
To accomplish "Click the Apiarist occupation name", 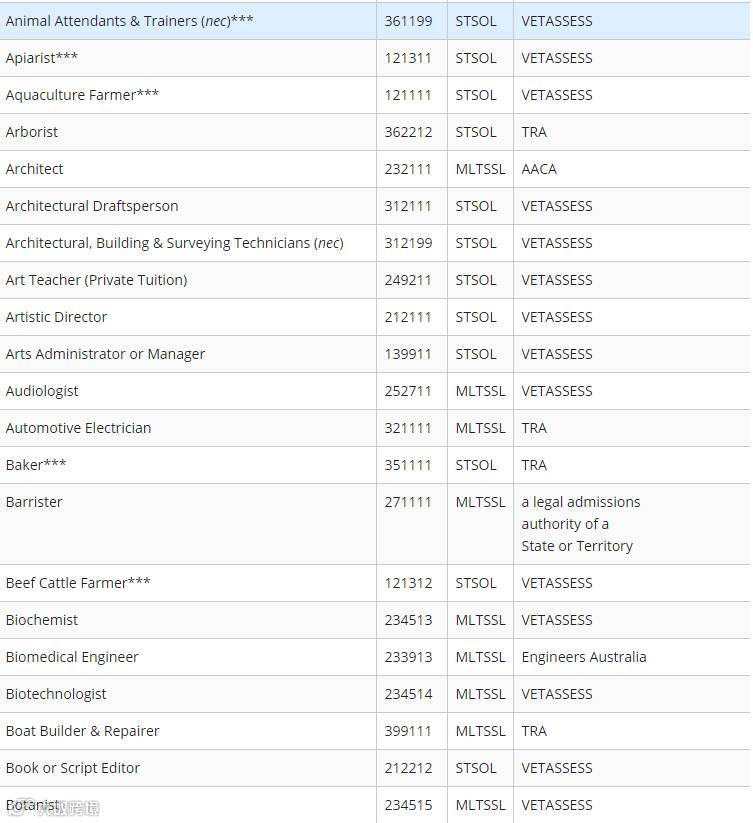I will coord(41,58).
